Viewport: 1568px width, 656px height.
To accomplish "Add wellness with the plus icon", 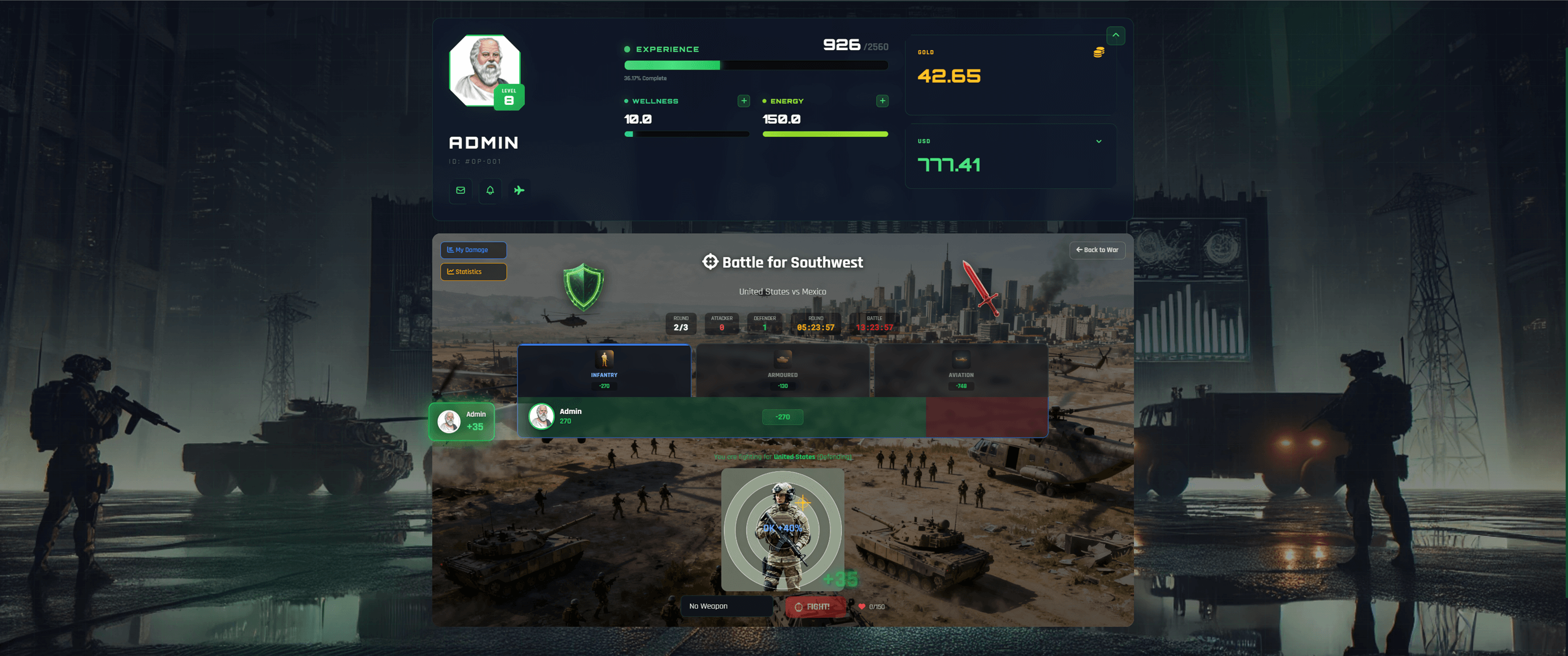I will point(743,101).
